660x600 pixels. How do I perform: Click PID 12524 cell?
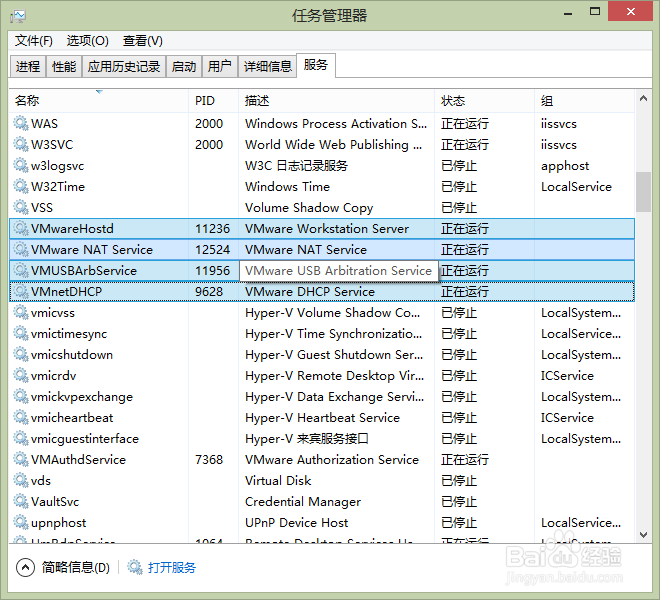[213, 249]
